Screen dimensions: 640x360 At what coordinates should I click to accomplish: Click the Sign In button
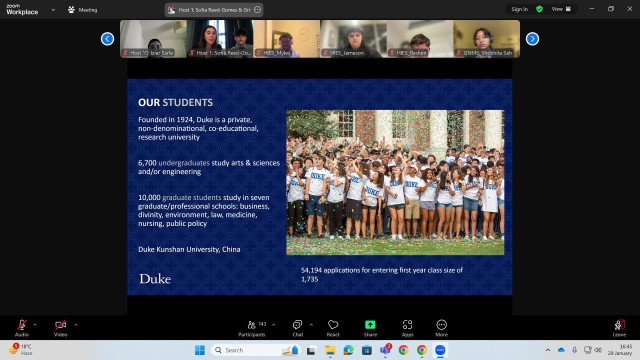pos(520,9)
